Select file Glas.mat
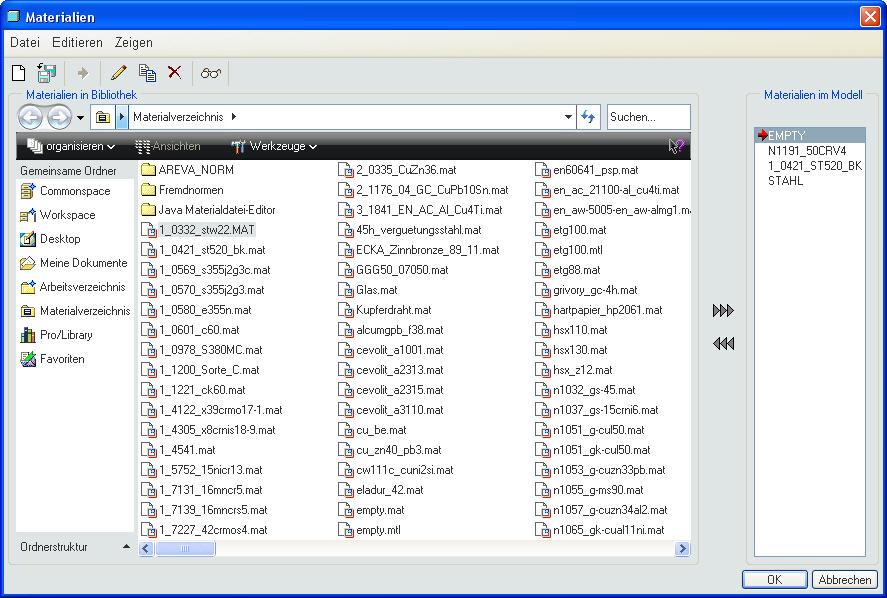 [368, 290]
